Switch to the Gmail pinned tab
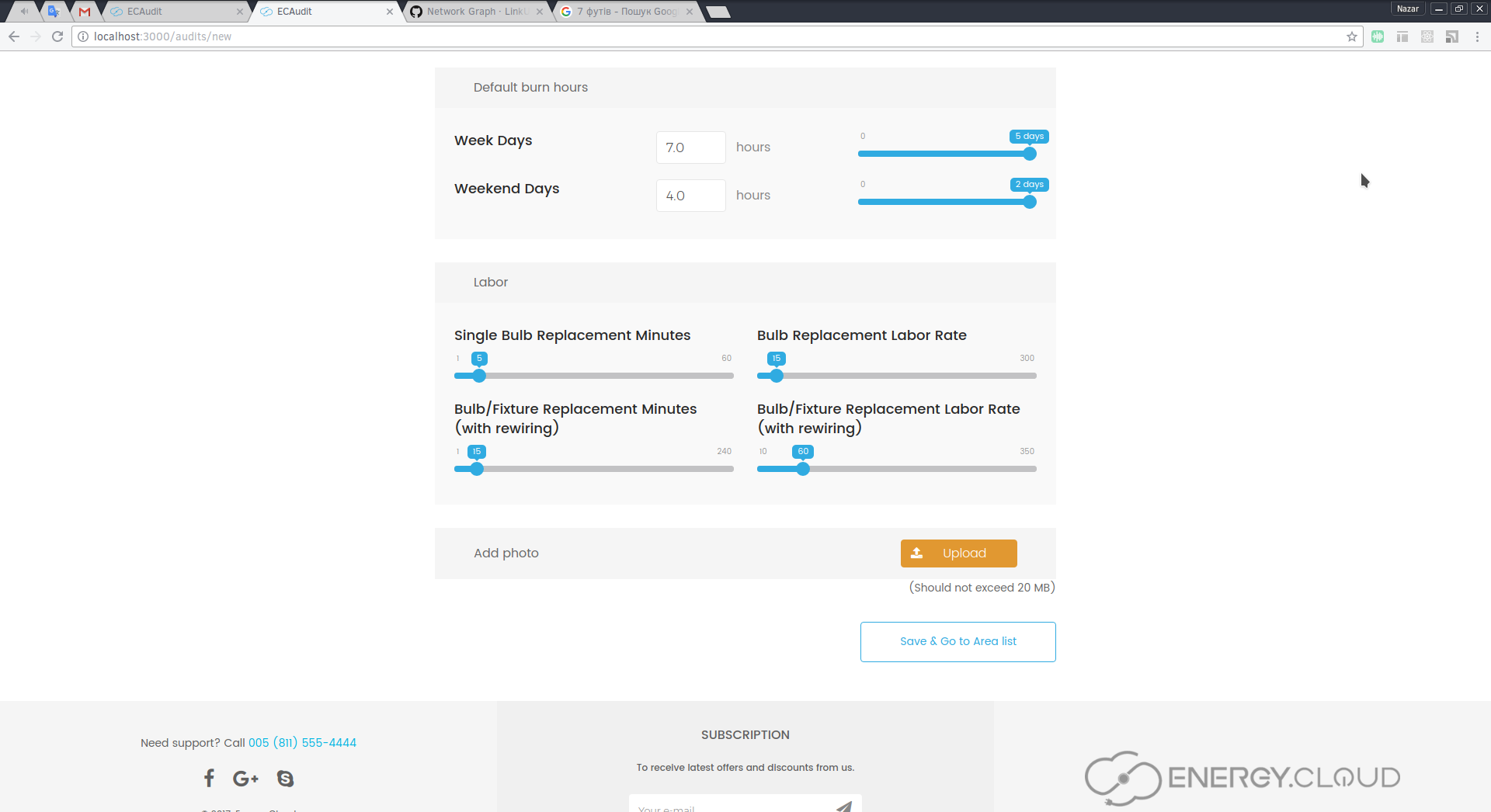Screen dimensions: 1491x812 pos(85,12)
